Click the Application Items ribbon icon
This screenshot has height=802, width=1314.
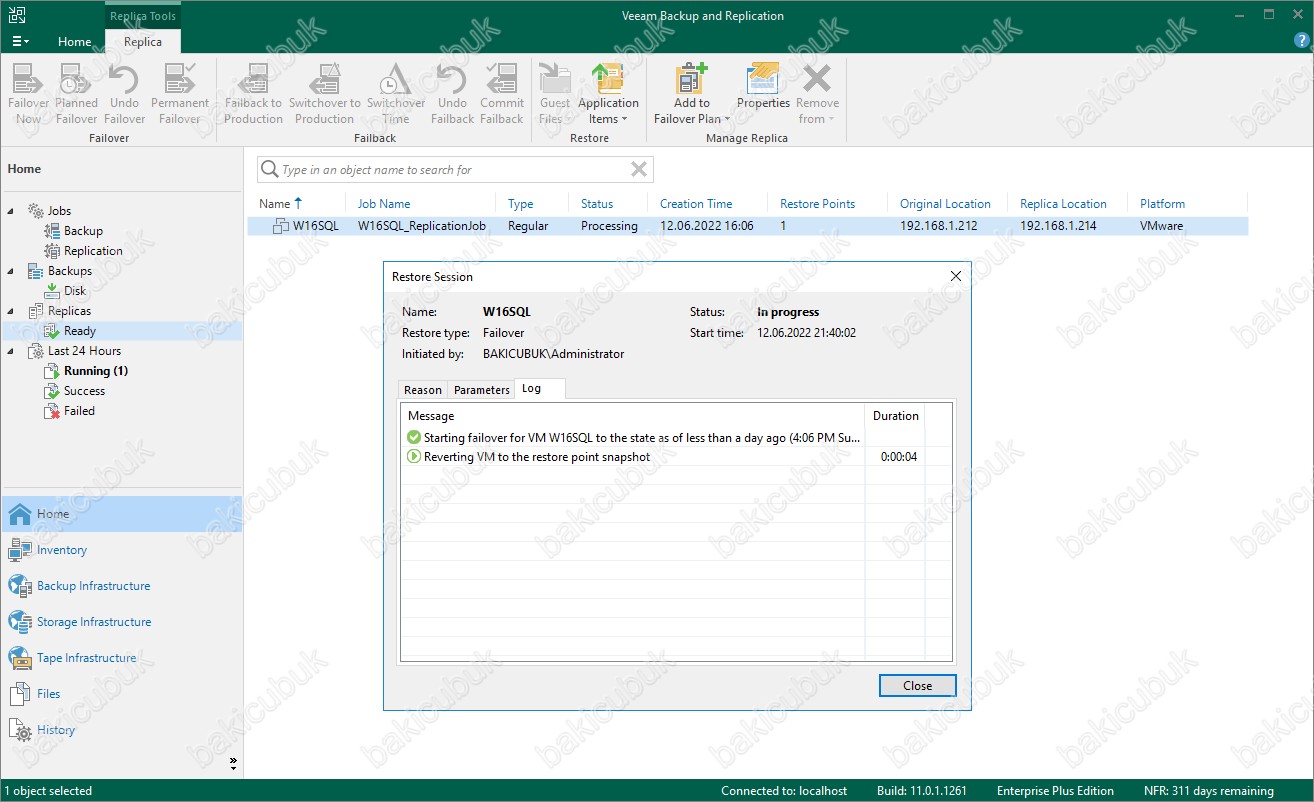pos(608,80)
